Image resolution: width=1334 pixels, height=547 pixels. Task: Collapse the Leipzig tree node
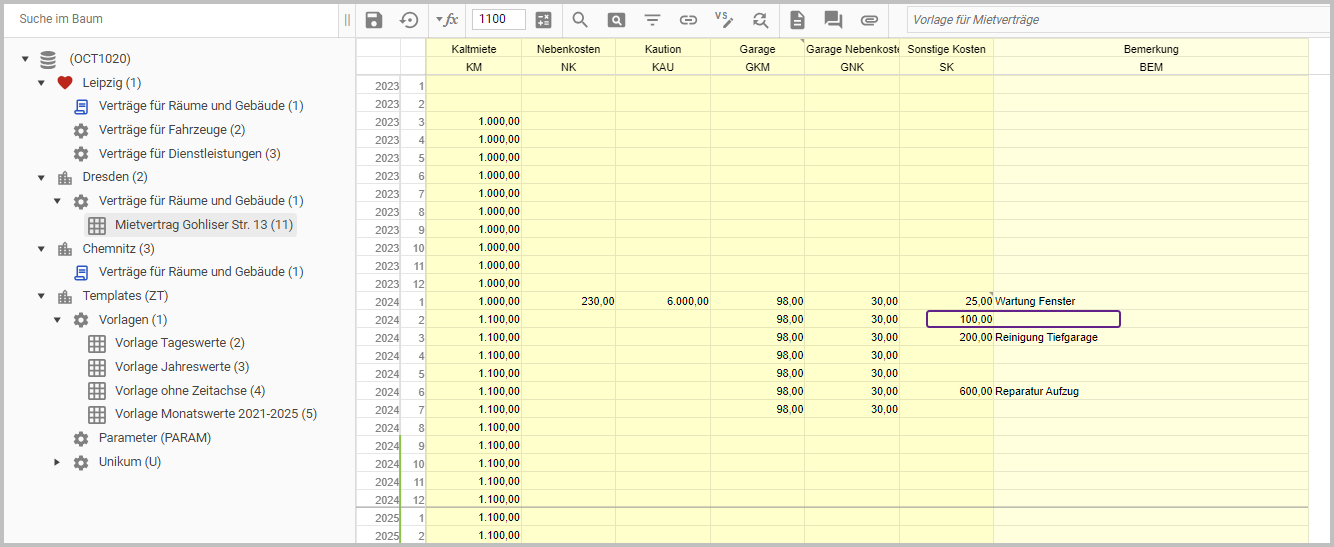coord(42,83)
